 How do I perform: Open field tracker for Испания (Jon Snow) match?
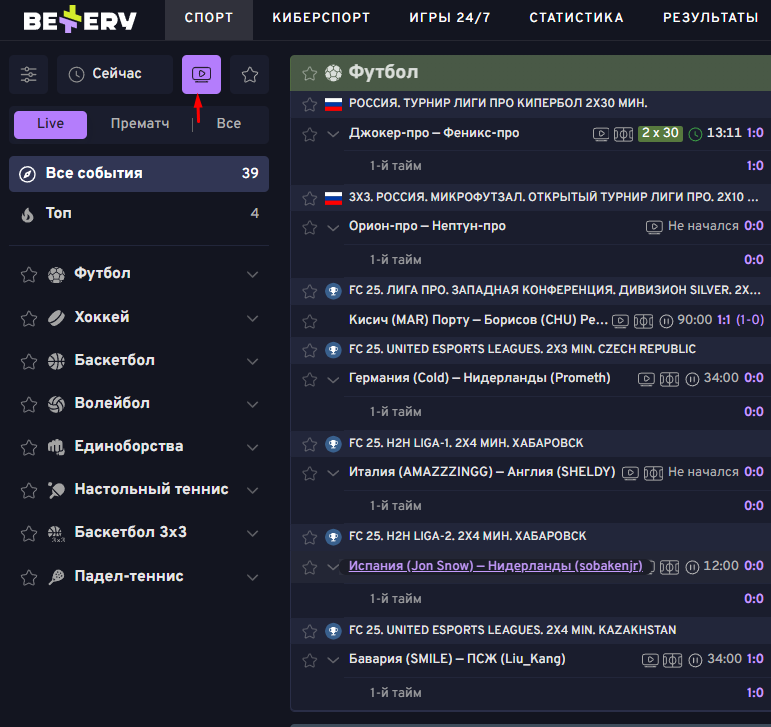pyautogui.click(x=669, y=567)
